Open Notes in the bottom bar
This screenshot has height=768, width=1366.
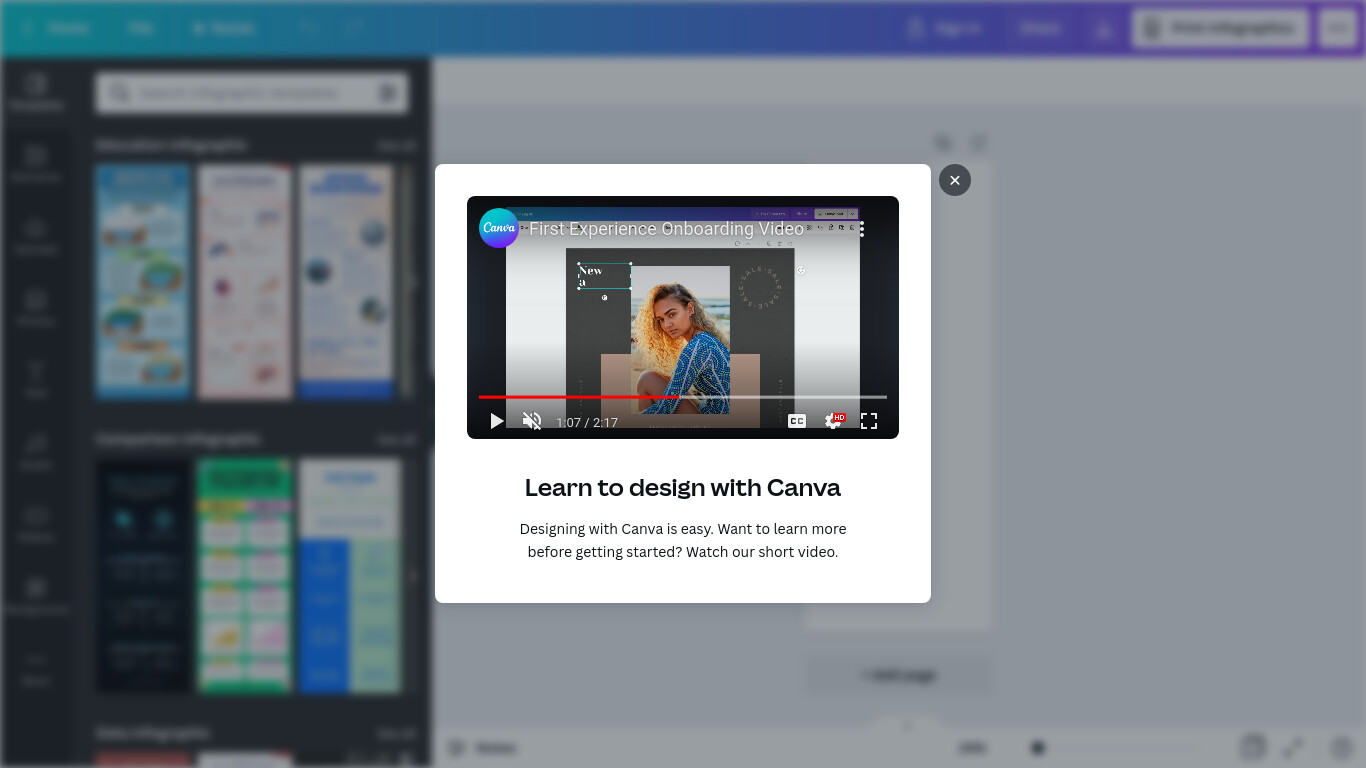point(483,748)
